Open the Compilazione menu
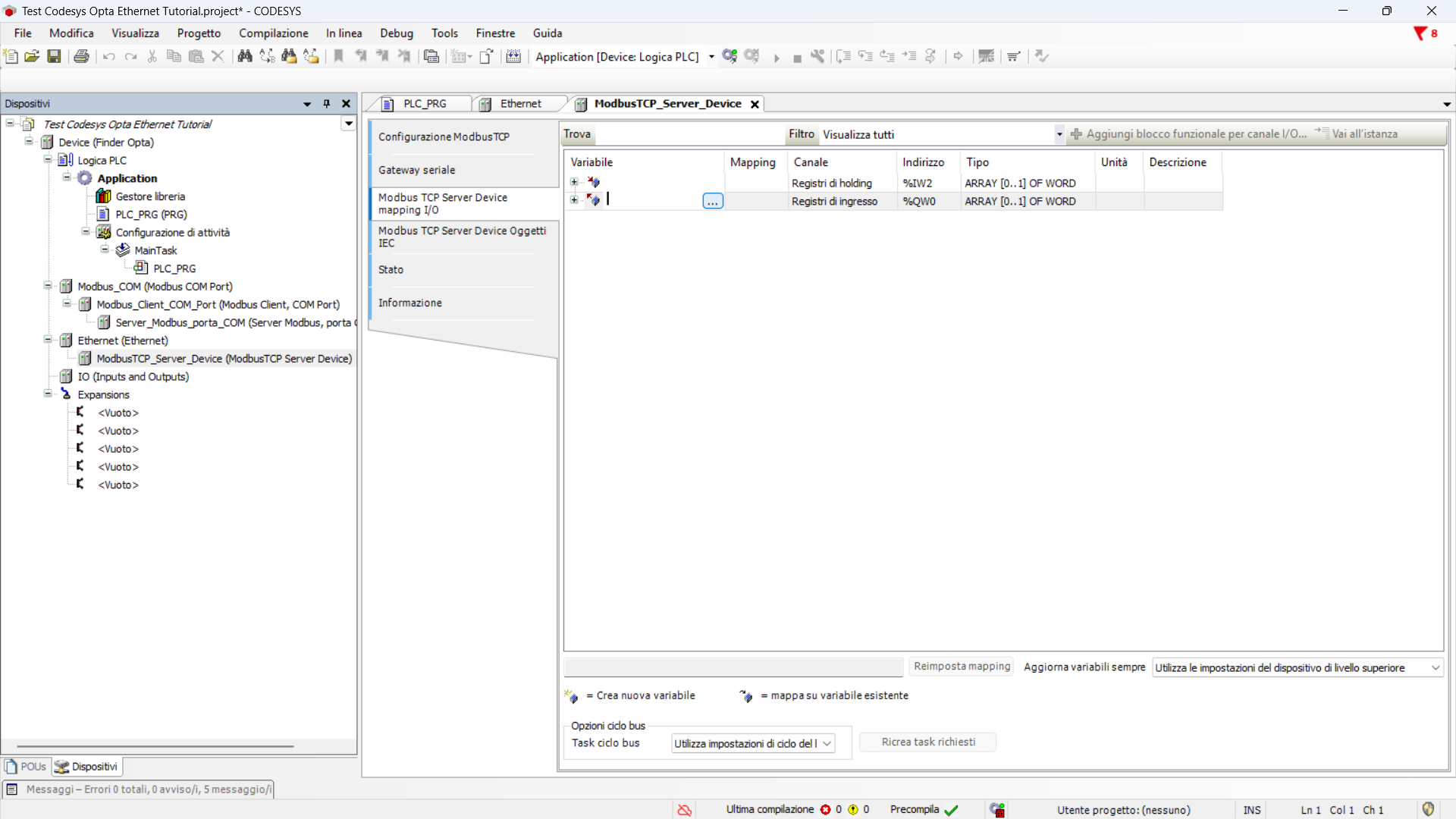The width and height of the screenshot is (1456, 819). (273, 33)
